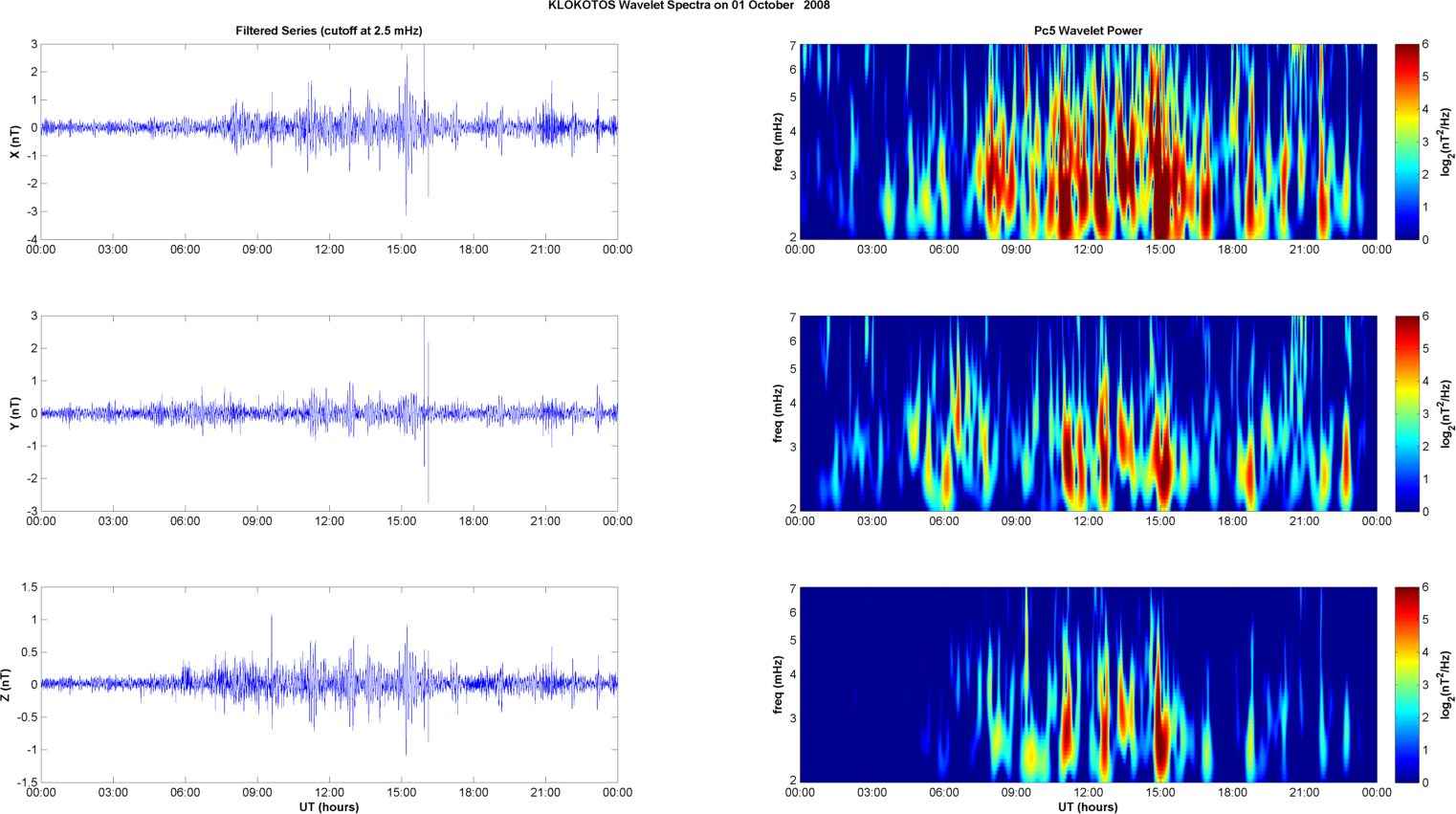Select the 'Filtered Series (cutoff at 2.5 mHz)' heading
This screenshot has width=1456, height=814.
329,31
